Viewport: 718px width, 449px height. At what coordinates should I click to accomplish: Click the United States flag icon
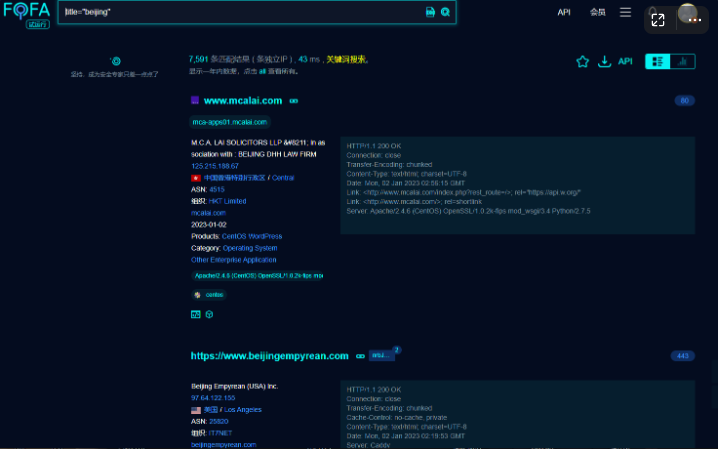pos(196,410)
